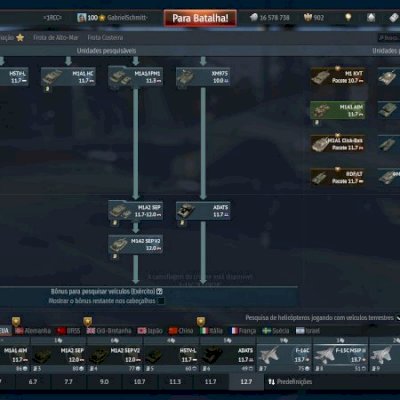Viewport: 400px width, 400px height.
Task: Click the icon right of the lightbulb
Action: [x=371, y=17]
